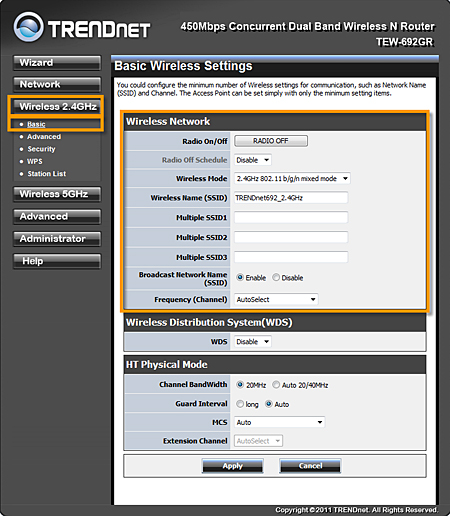Open the Wireless 5GHz menu
The width and height of the screenshot is (450, 516).
point(57,194)
